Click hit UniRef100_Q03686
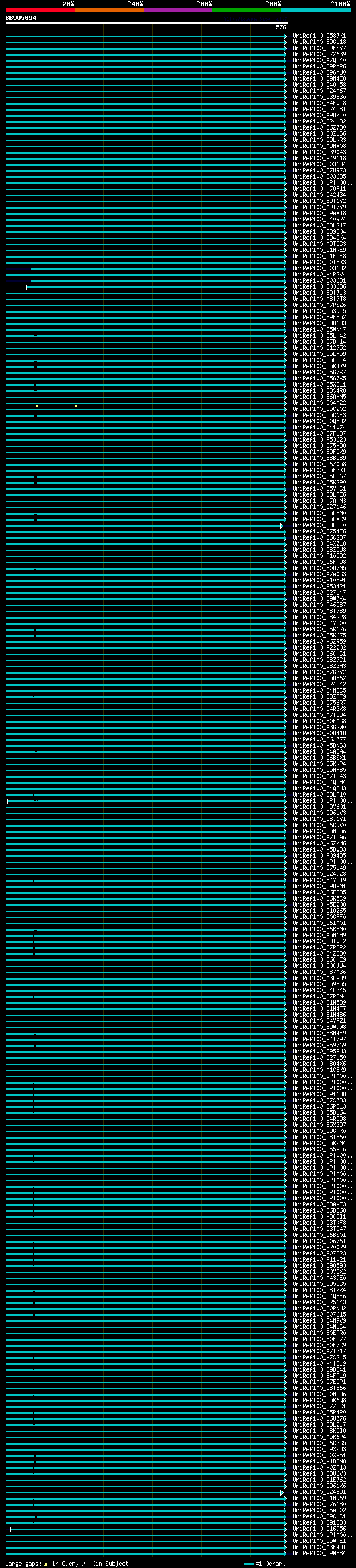The height and width of the screenshot is (1568, 356). [319, 286]
